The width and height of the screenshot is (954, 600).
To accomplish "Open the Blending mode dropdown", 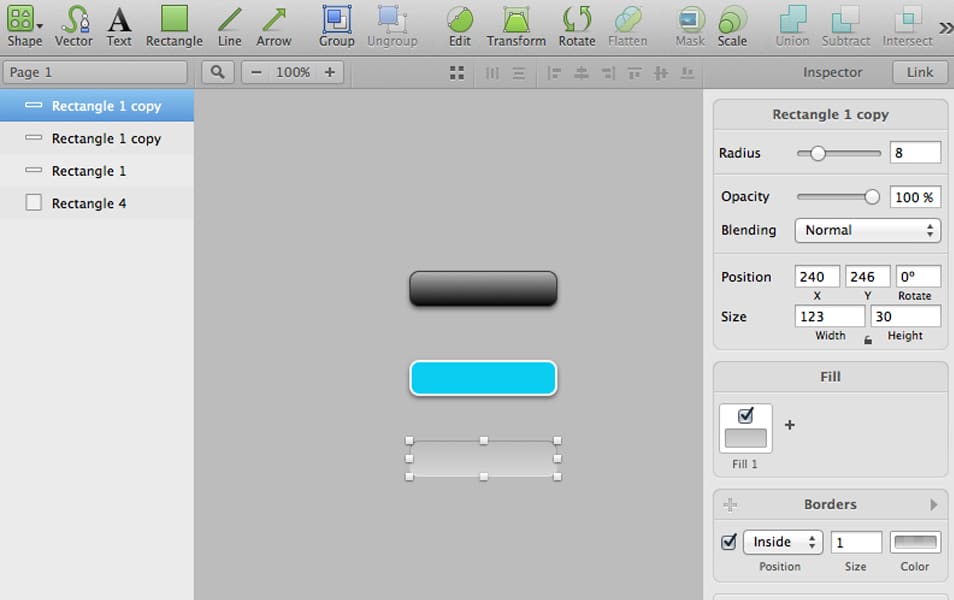I will 867,230.
